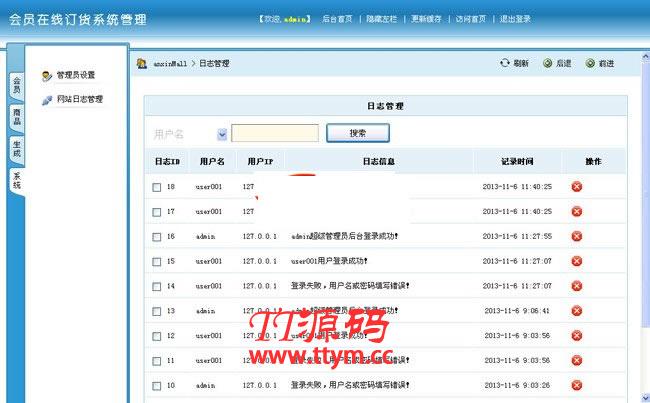This screenshot has height=403, width=650.
Task: Check the box for log 16
Action: tap(157, 237)
